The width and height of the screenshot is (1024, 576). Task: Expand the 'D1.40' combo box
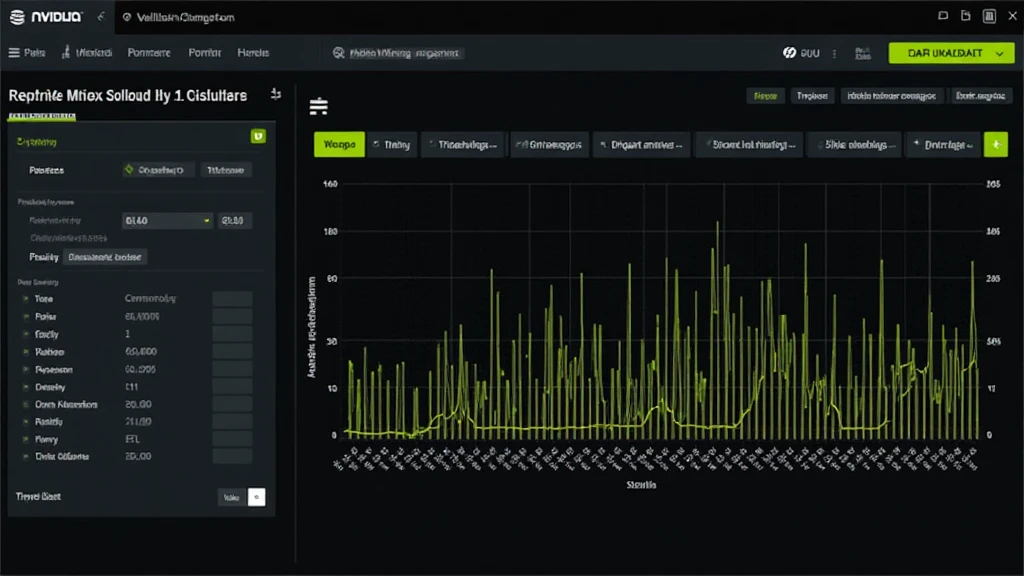pyautogui.click(x=167, y=220)
